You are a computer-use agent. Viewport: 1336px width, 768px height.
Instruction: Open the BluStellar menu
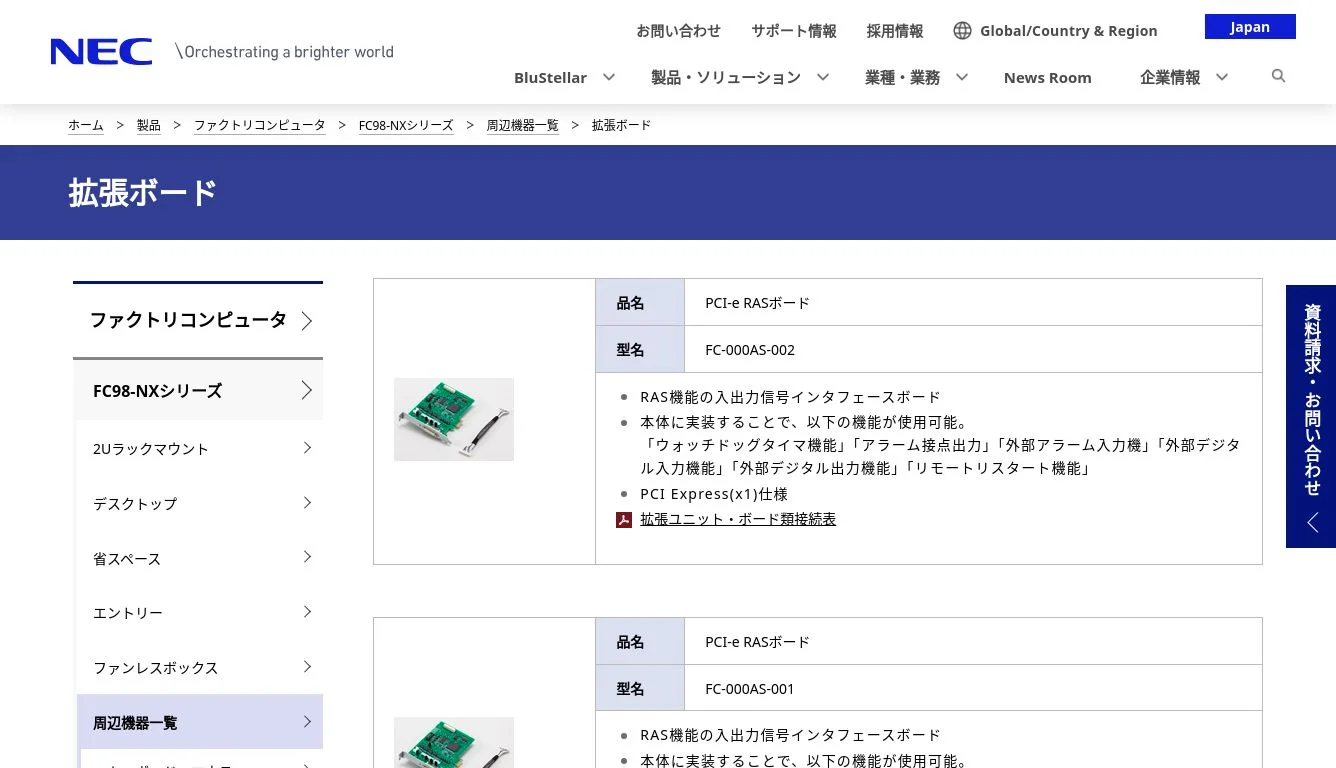pos(550,77)
